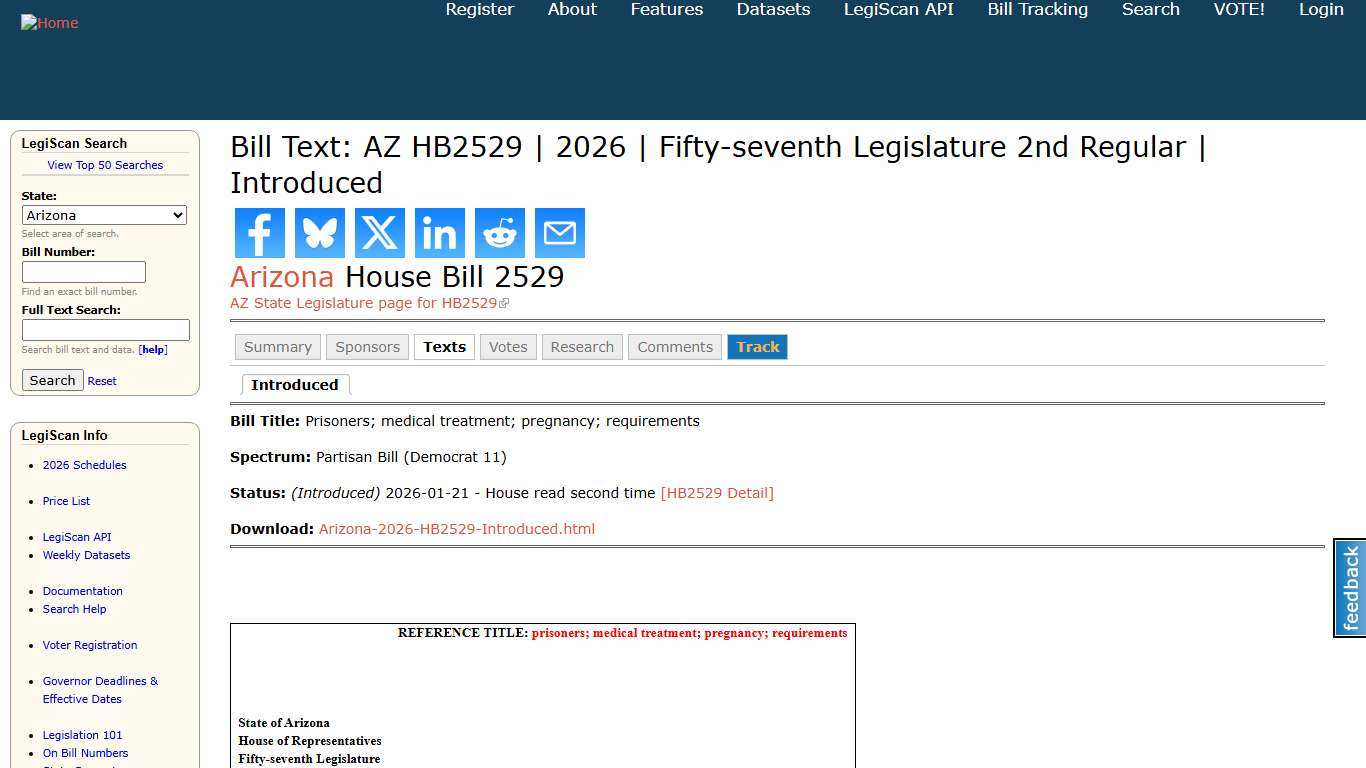Share the bill on X
The width and height of the screenshot is (1366, 768).
(379, 232)
